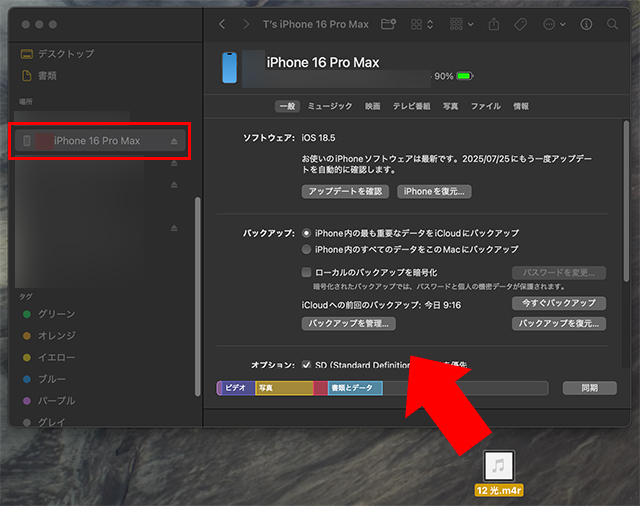Switch to the 写真 tab
This screenshot has height=506, width=640.
tap(451, 107)
